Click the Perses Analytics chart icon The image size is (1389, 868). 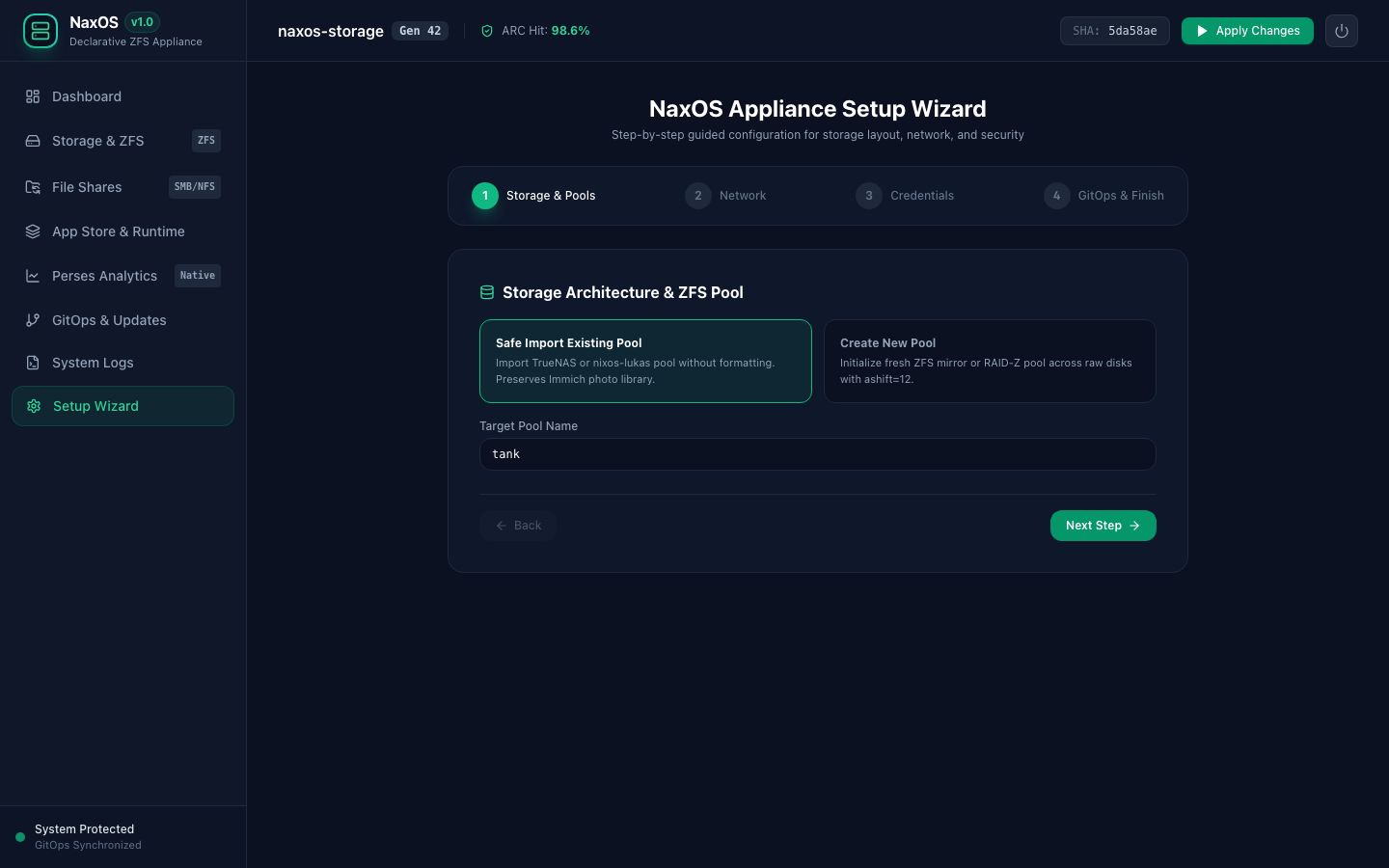(x=33, y=276)
